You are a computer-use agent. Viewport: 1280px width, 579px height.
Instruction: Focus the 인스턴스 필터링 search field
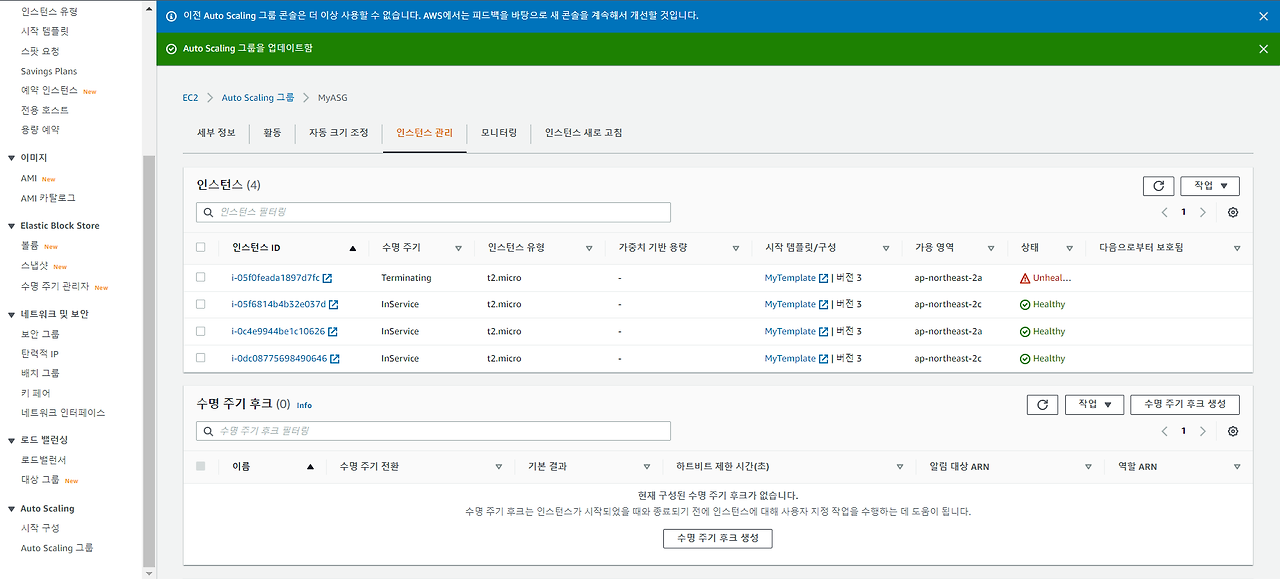433,212
